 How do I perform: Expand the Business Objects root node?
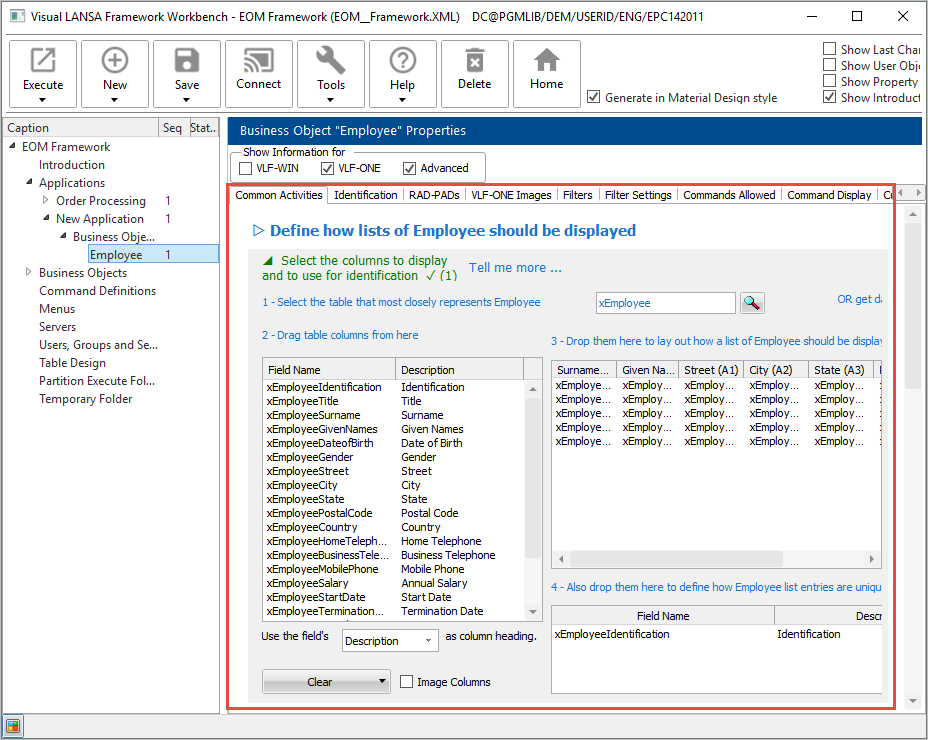[28, 272]
